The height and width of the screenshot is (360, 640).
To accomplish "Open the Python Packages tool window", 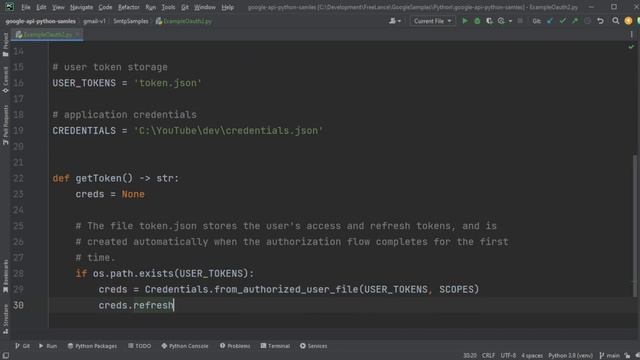I will pos(92,346).
